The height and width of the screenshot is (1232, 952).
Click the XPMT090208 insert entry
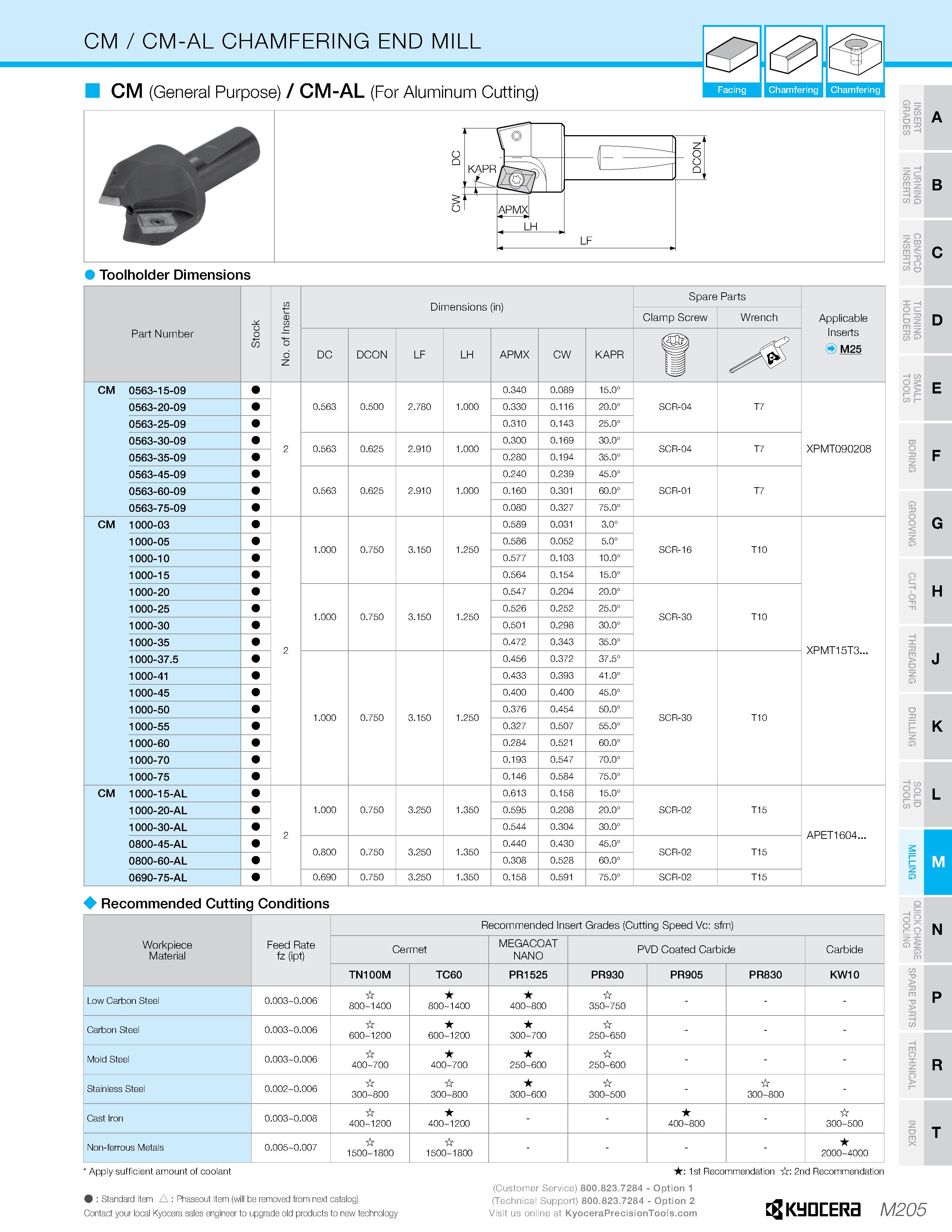pos(839,449)
